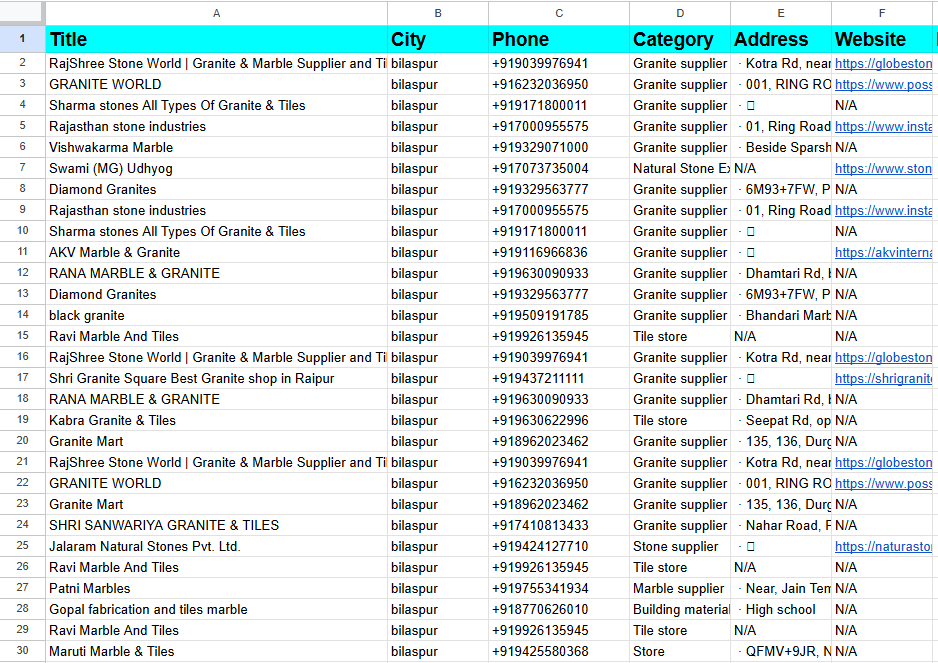
Task: Select Marble supplier category cell
Action: point(680,588)
